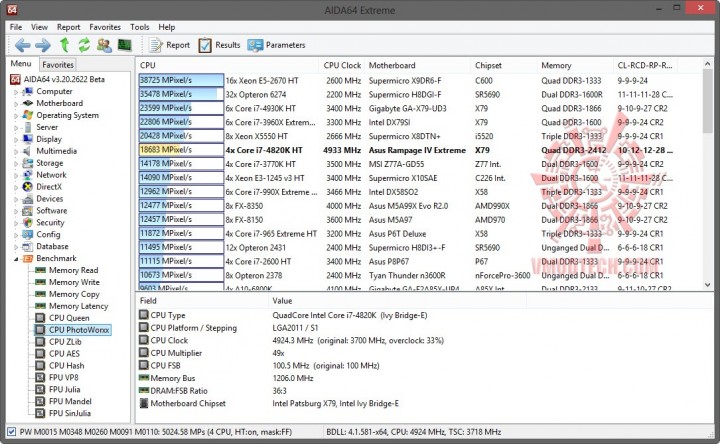Click the Operating System Windows flag icon
The image size is (720, 444).
pos(28,115)
